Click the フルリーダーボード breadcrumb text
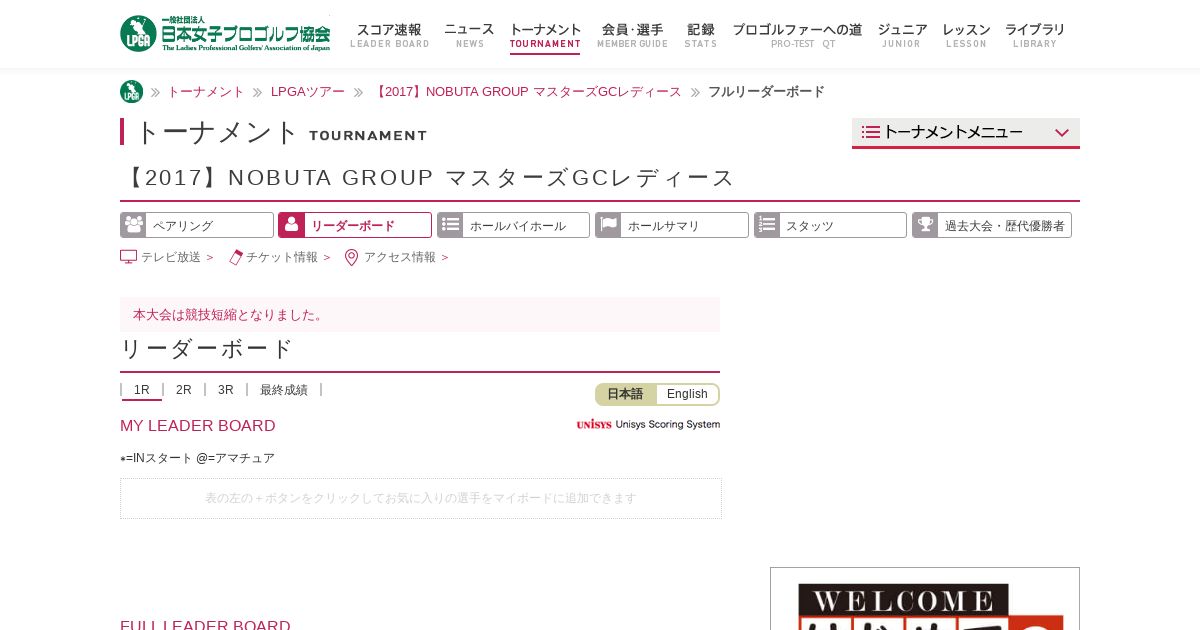The image size is (1200, 630). pos(766,92)
